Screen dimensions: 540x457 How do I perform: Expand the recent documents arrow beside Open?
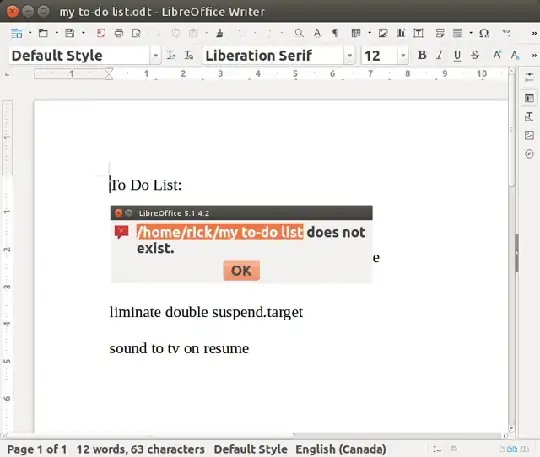[x=56, y=33]
